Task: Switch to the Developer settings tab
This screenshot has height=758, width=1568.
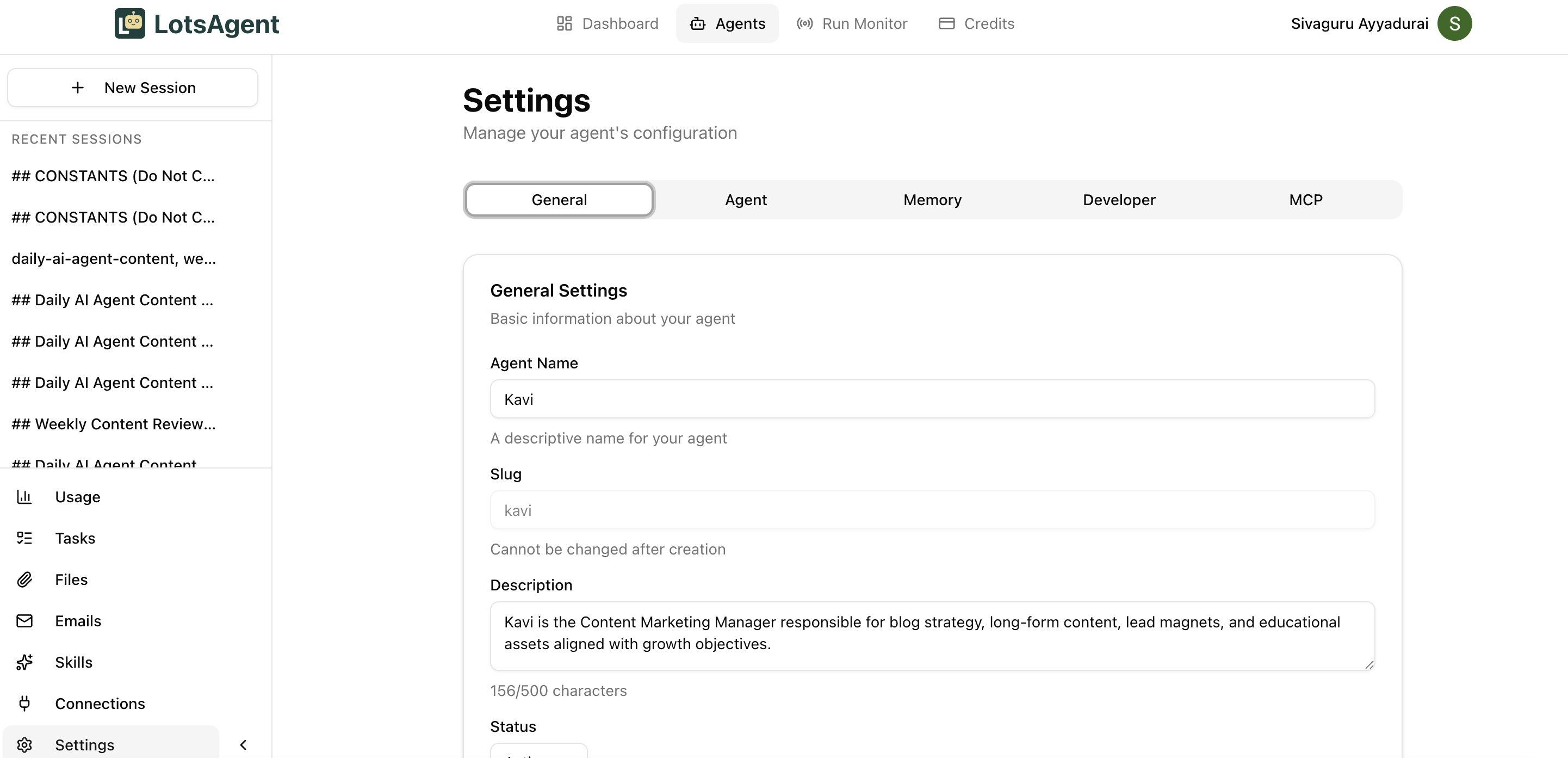Action: (x=1118, y=200)
